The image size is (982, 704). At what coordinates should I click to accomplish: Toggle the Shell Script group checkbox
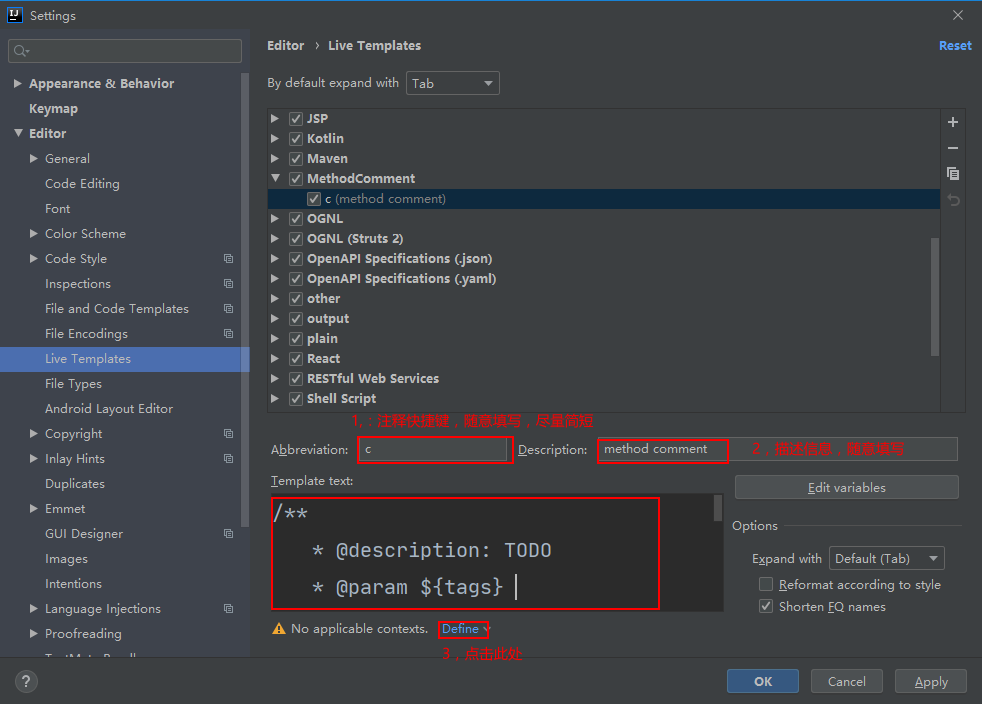pos(296,399)
